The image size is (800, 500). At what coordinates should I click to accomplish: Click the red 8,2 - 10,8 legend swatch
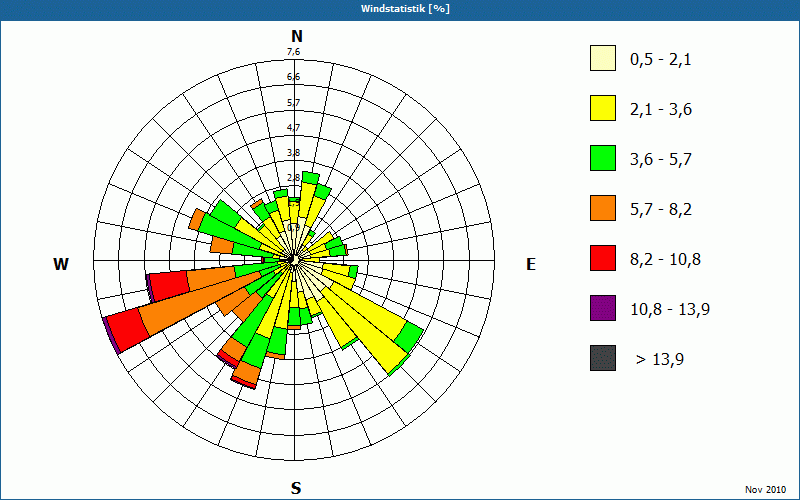[603, 258]
